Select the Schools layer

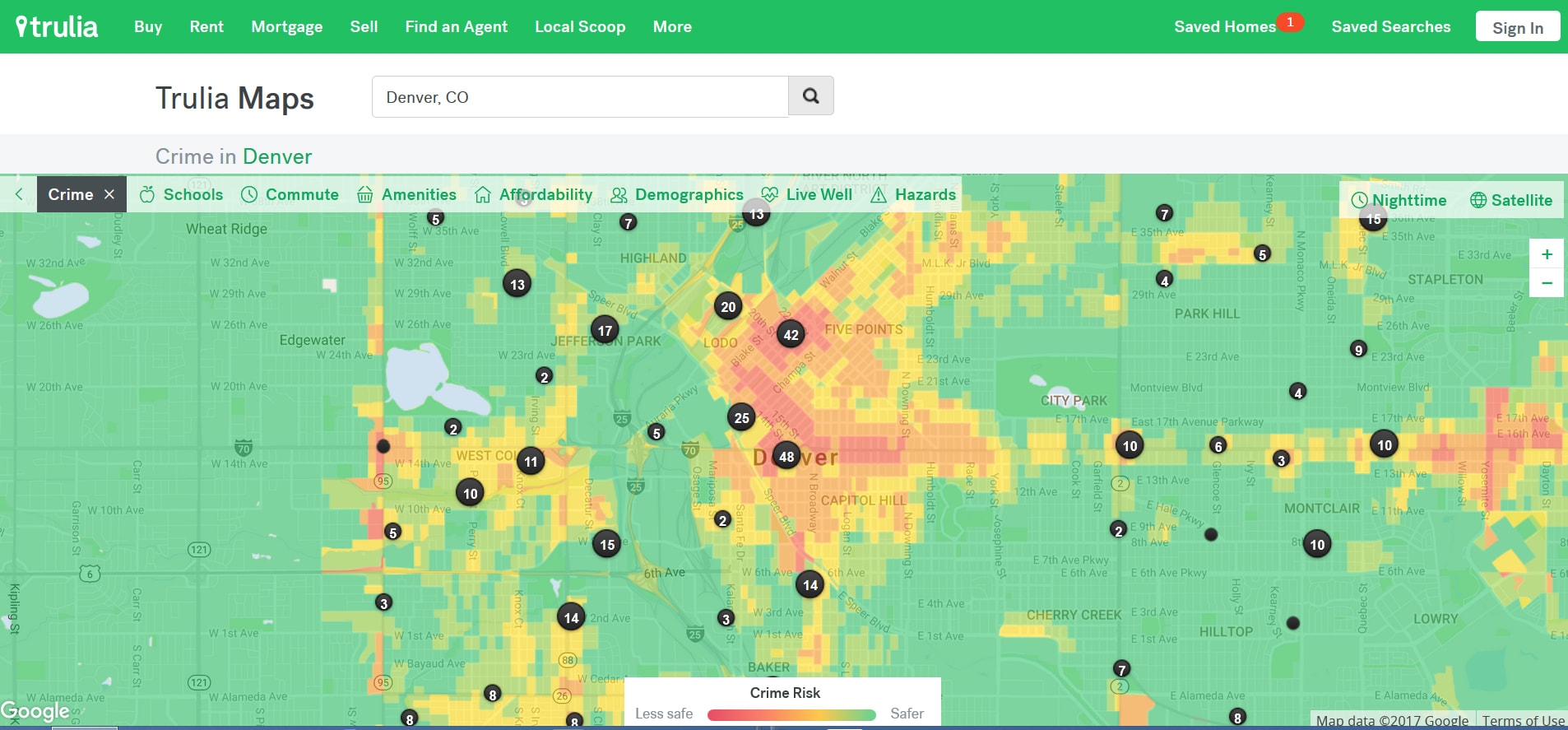tap(181, 194)
